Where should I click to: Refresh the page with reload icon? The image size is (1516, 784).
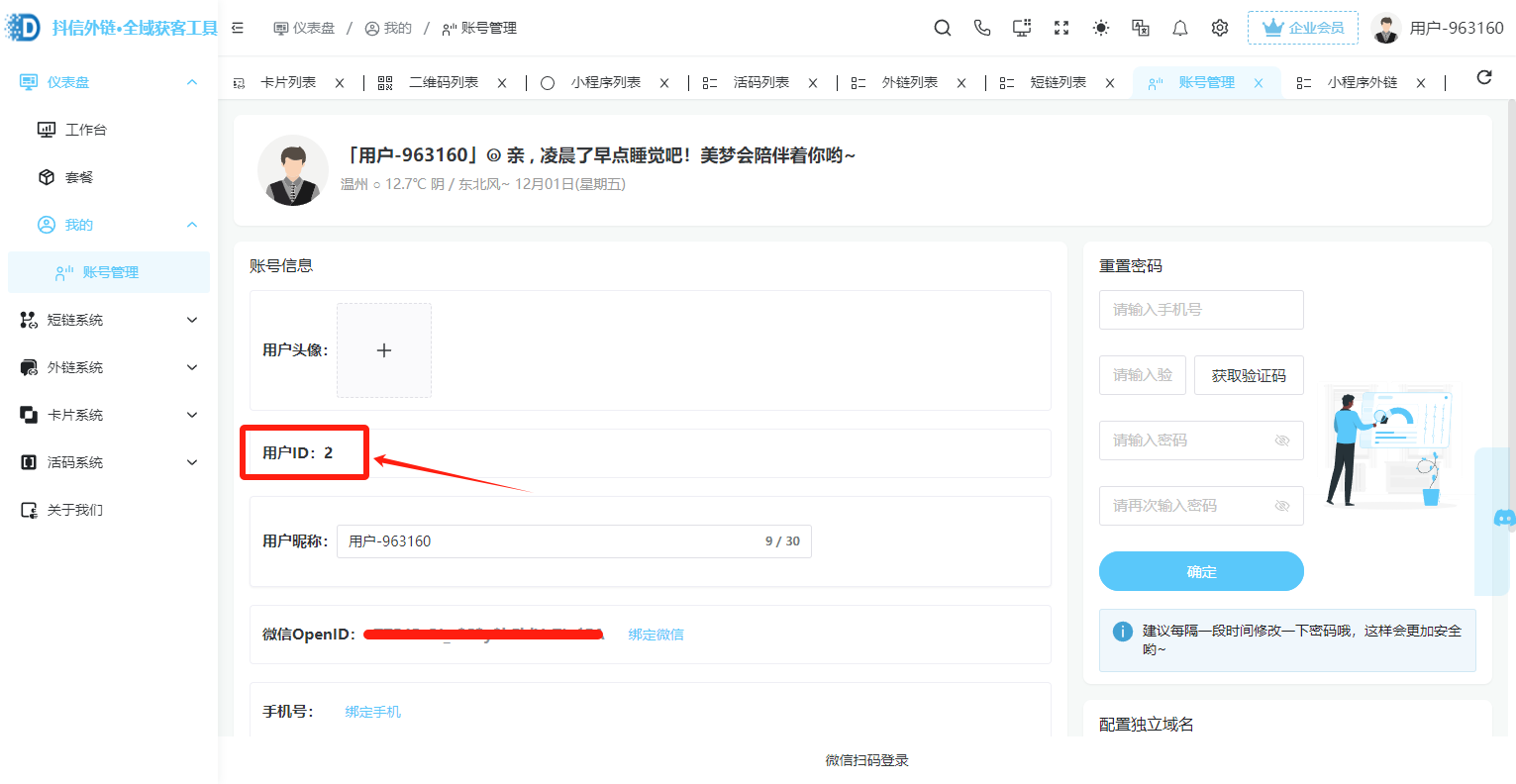[x=1483, y=77]
